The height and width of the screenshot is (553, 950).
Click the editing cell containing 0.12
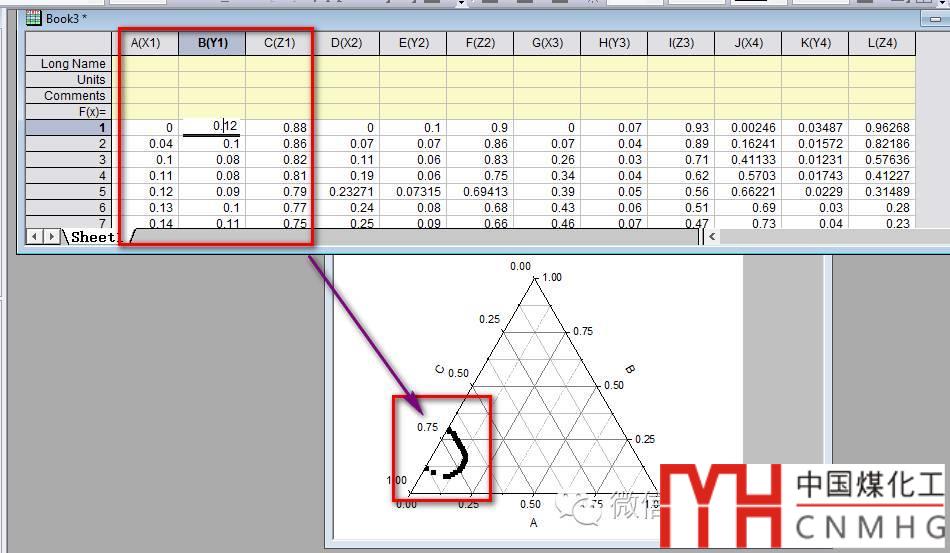click(x=212, y=127)
